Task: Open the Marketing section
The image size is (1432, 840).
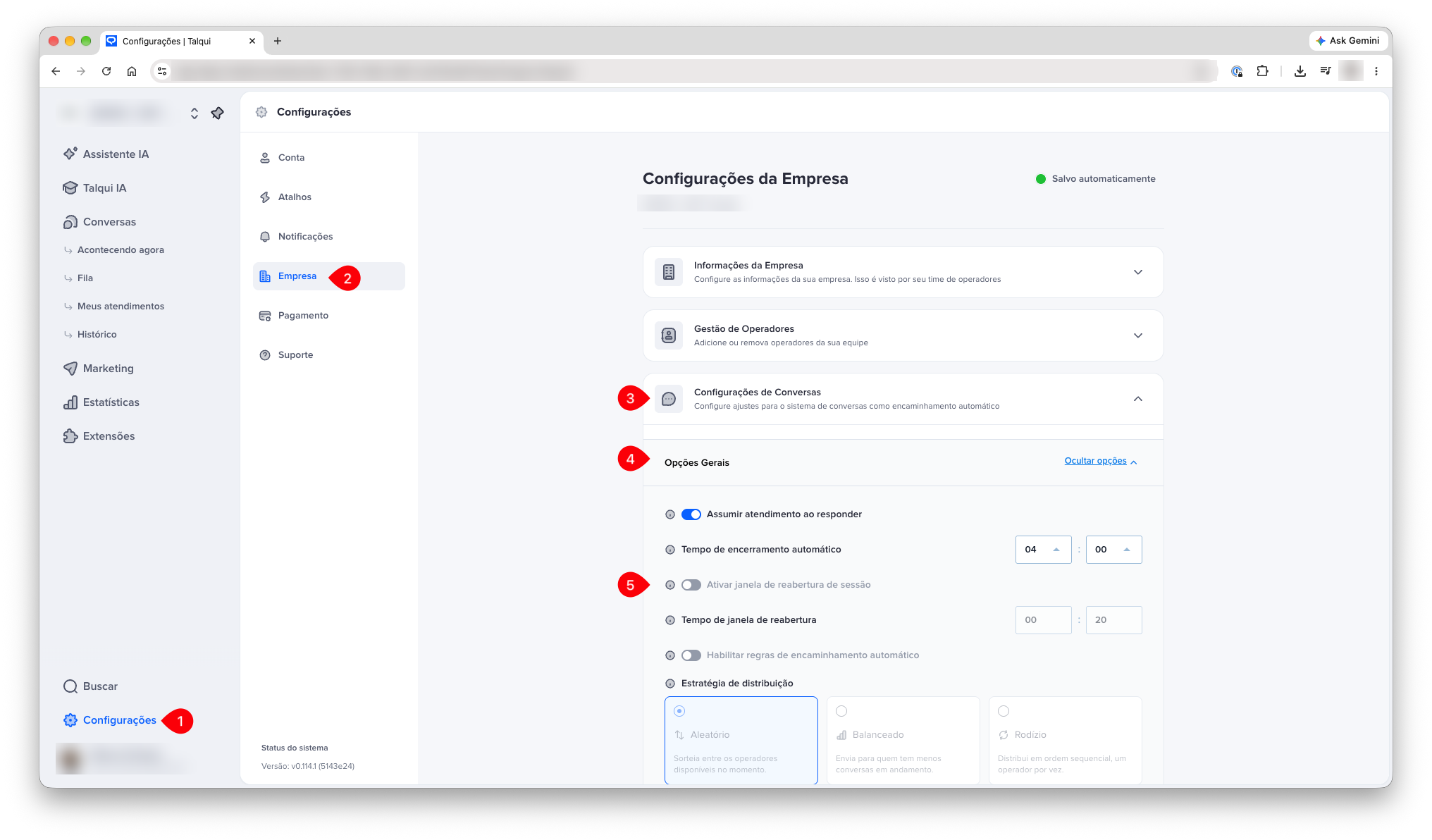Action: click(x=98, y=368)
